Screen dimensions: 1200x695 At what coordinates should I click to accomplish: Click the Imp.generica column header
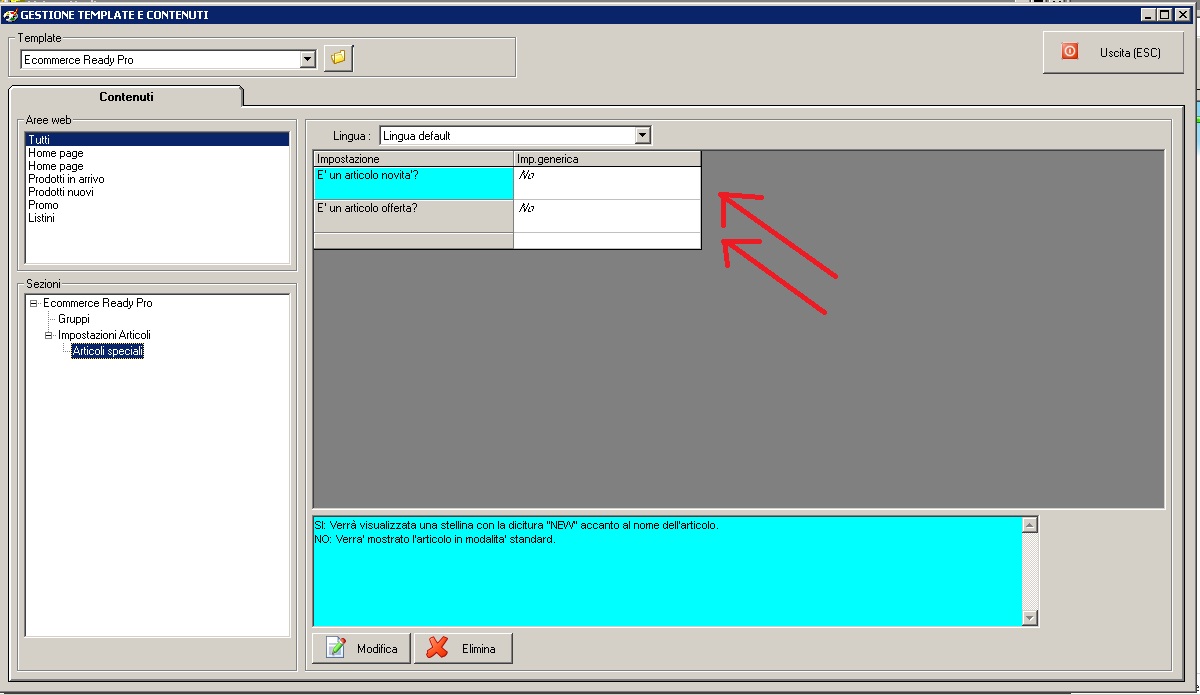click(x=607, y=158)
